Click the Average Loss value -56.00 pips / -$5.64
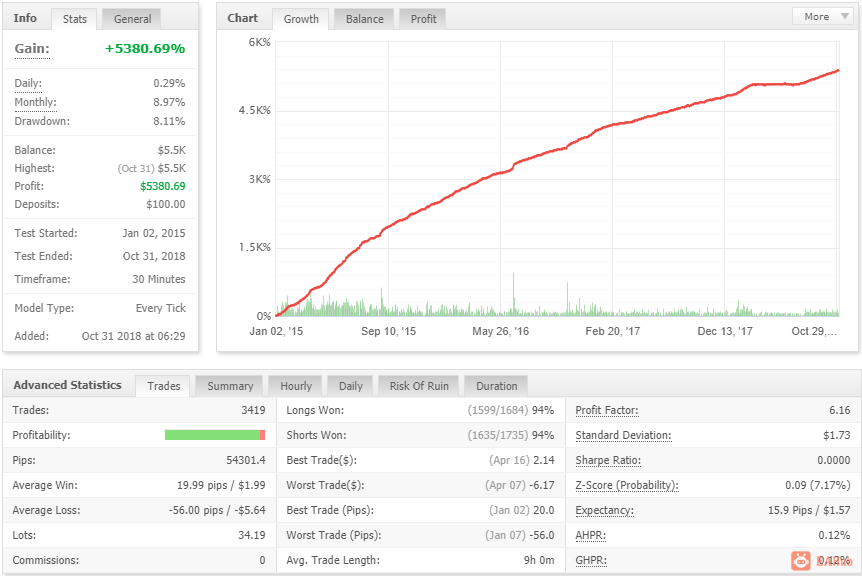This screenshot has height=576, width=862. point(217,510)
